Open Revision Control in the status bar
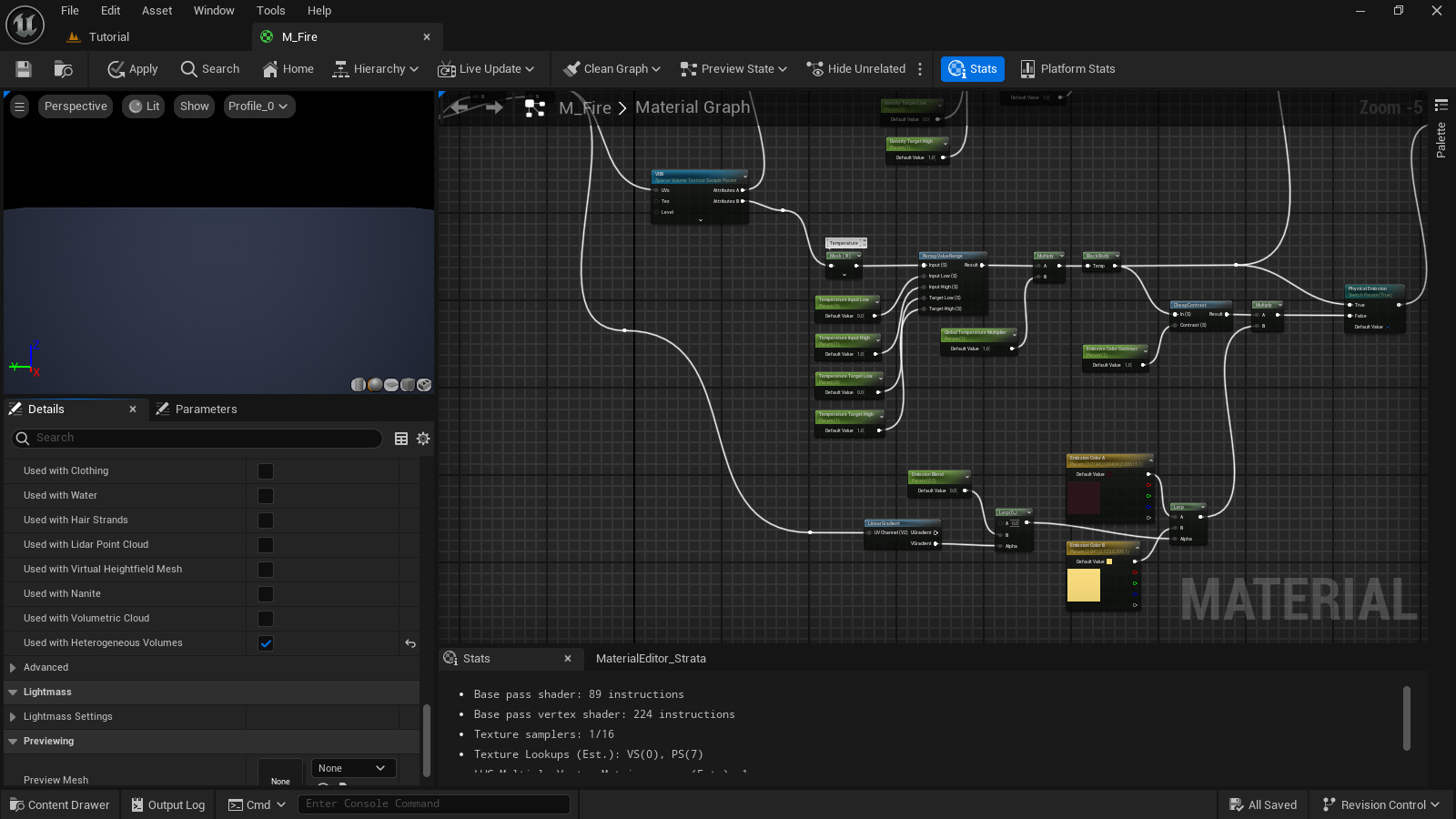Screen dimensions: 1456x819 coord(1380,804)
